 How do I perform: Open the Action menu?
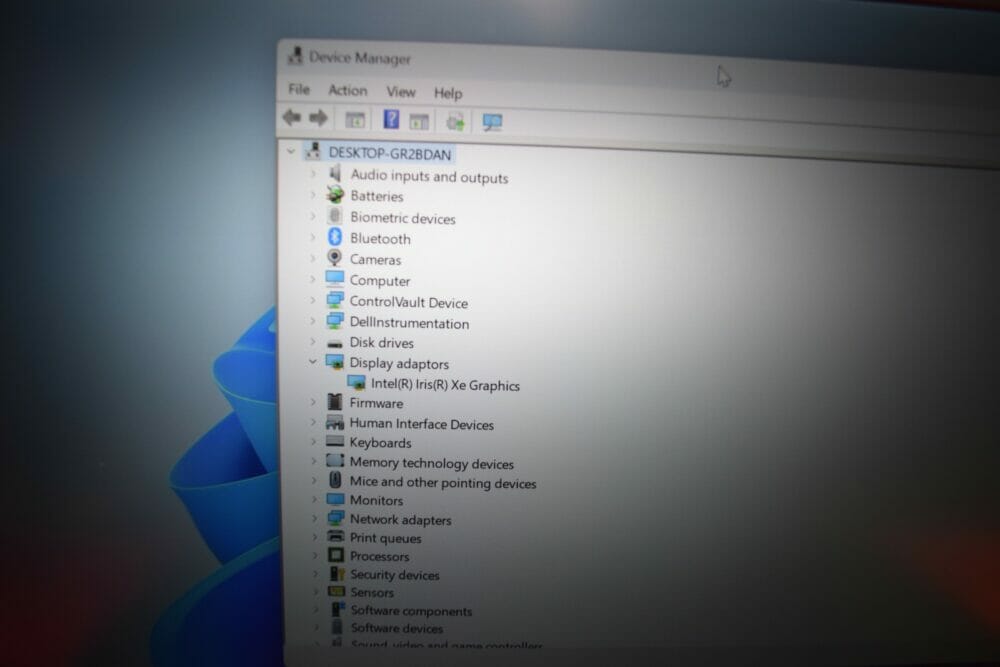348,91
